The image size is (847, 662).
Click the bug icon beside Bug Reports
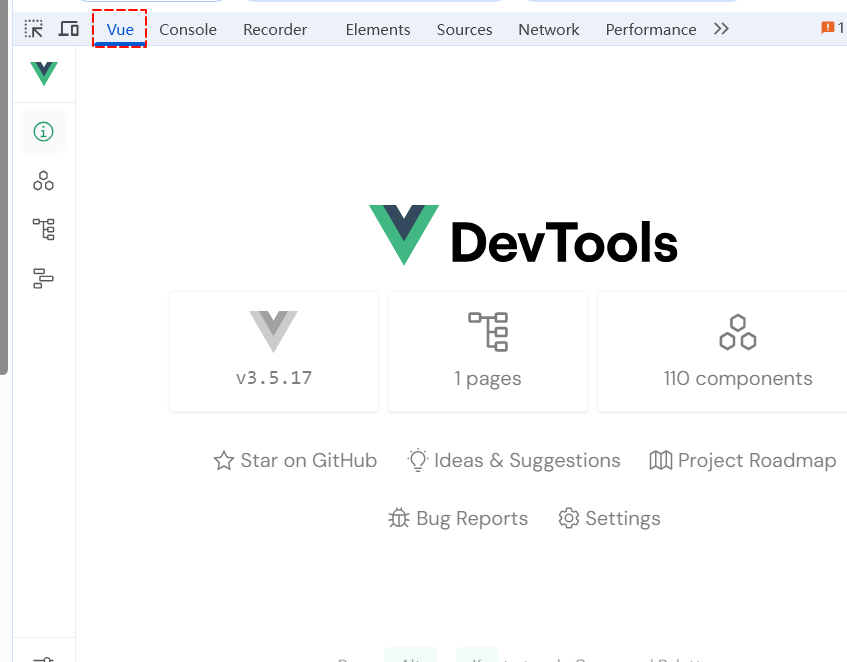(x=399, y=518)
